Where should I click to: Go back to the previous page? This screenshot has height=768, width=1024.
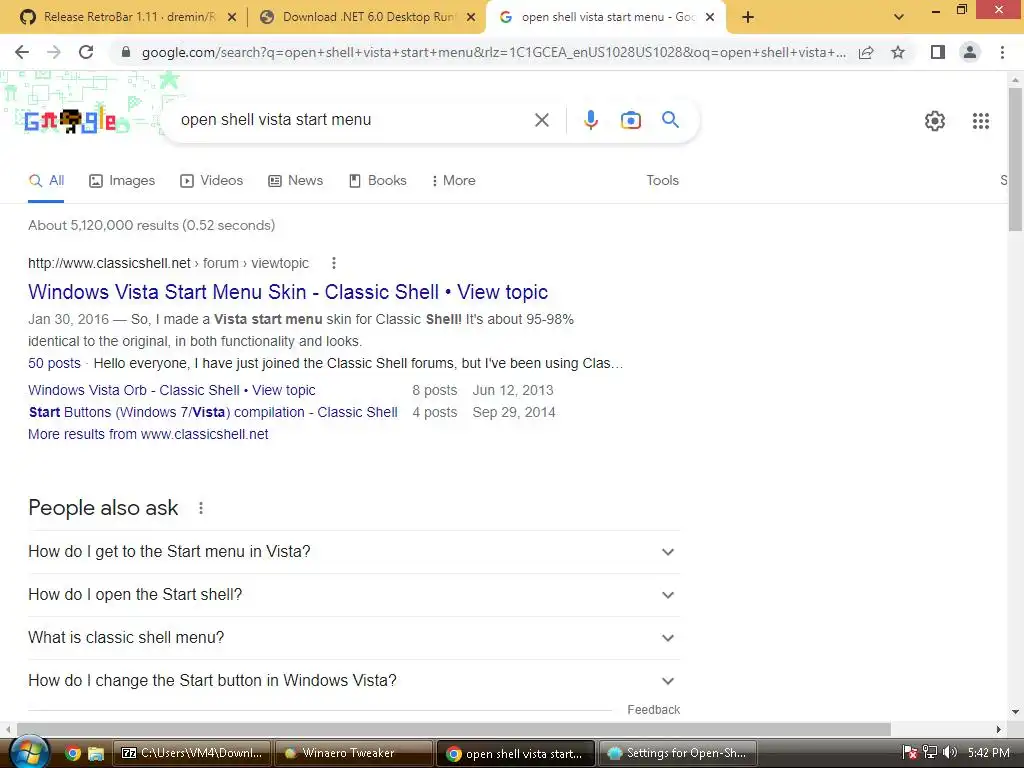[x=22, y=52]
